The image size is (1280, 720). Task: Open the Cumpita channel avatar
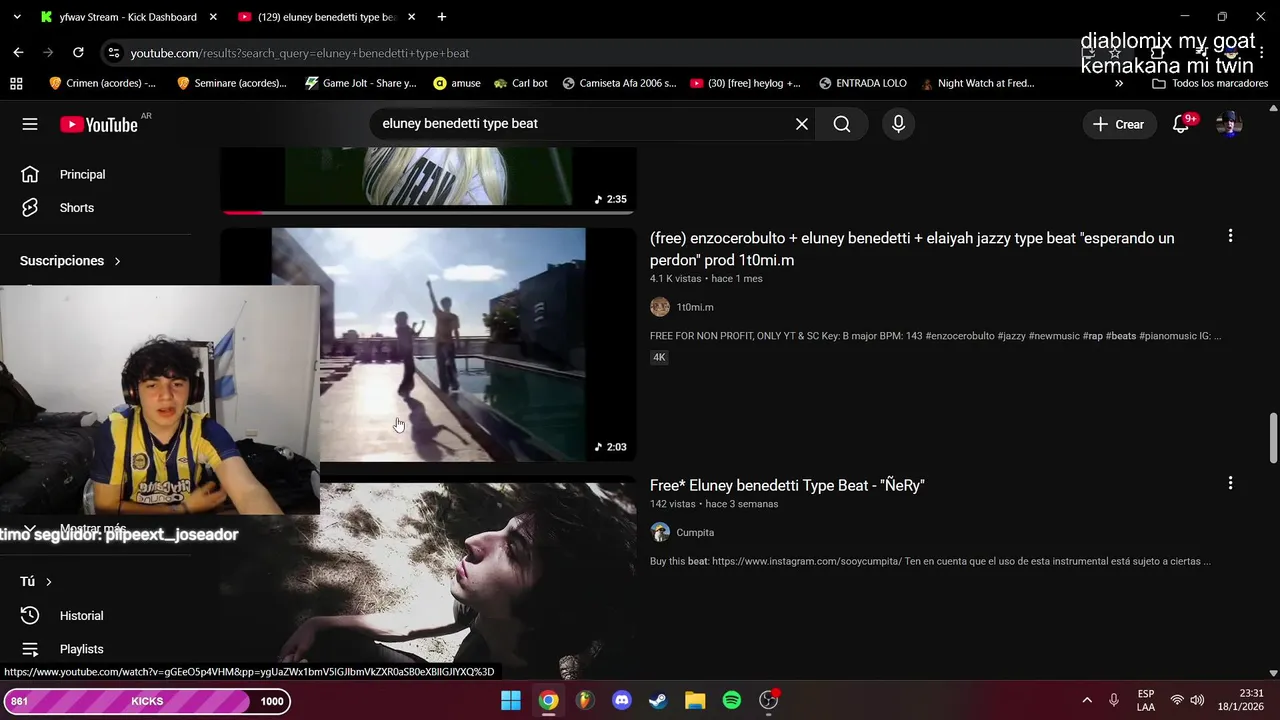pyautogui.click(x=660, y=532)
